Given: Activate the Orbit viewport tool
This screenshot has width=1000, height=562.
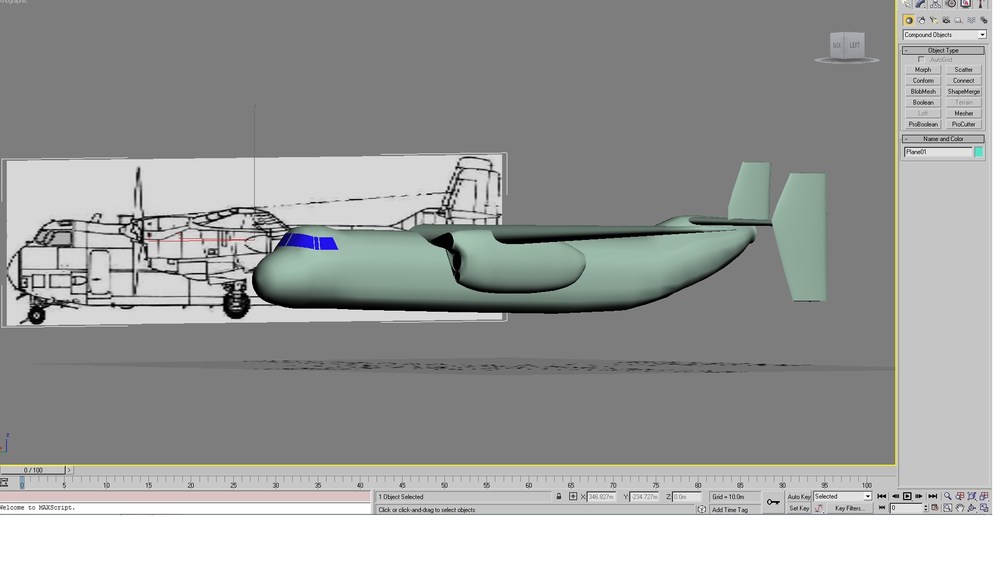Looking at the screenshot, I should point(972,508).
